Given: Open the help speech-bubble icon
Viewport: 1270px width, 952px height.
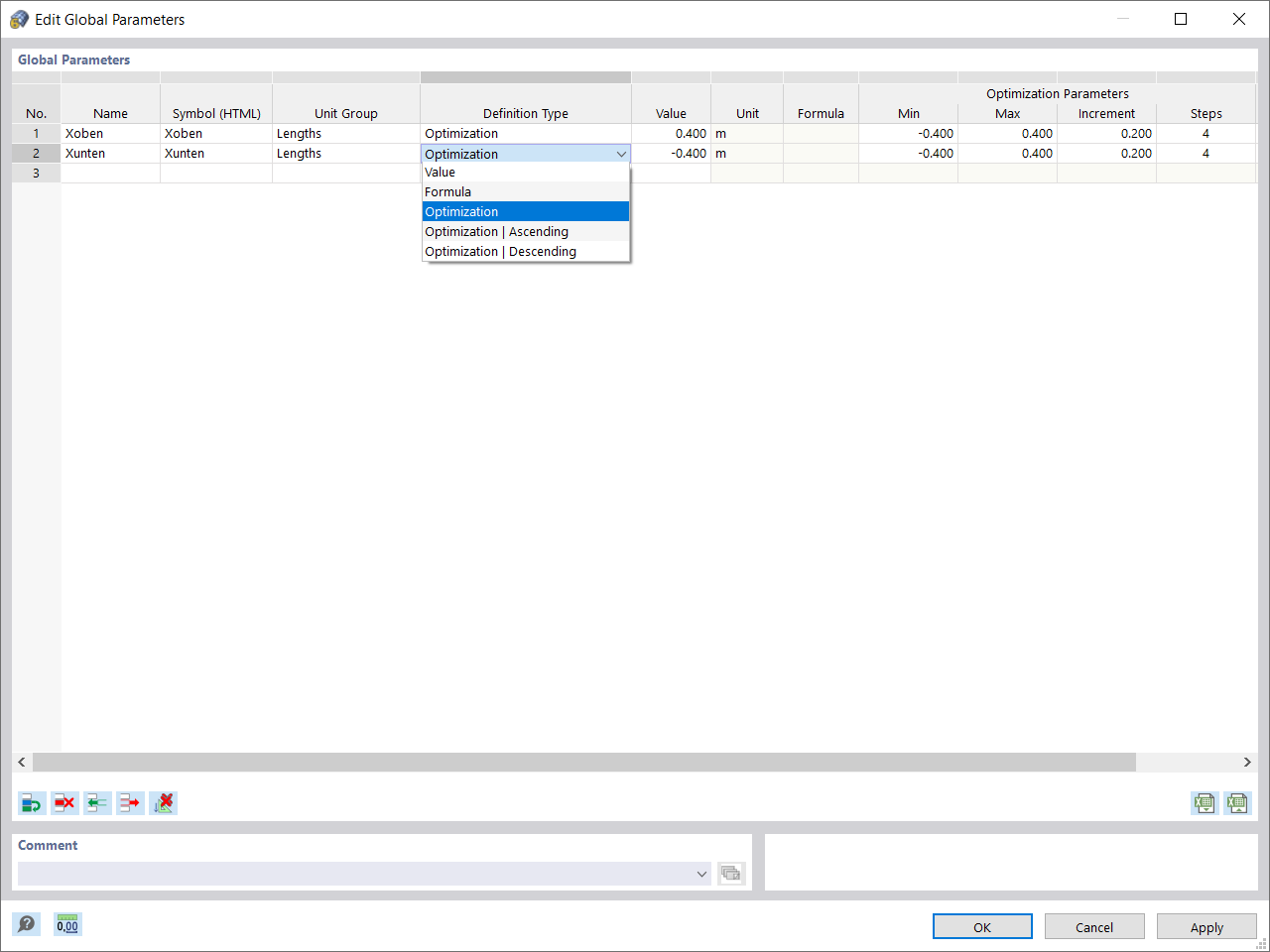Looking at the screenshot, I should pos(27,924).
